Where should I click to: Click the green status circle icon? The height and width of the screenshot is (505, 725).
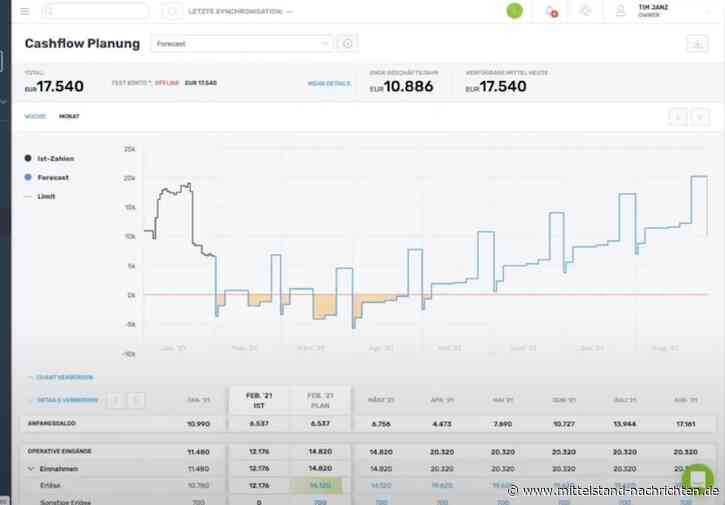tap(514, 11)
